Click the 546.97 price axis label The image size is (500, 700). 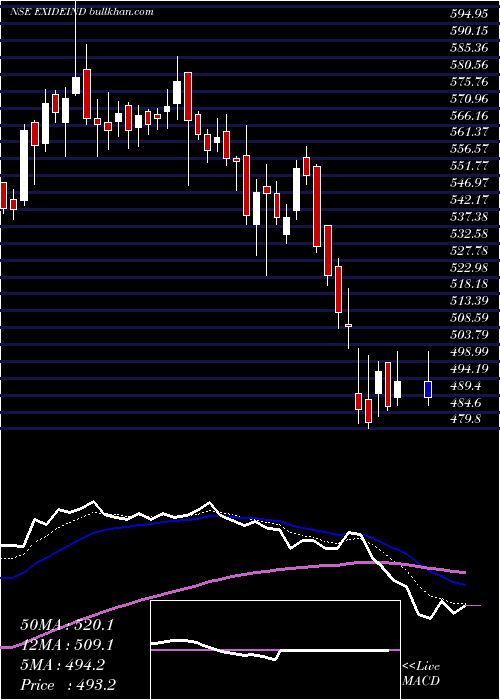(x=469, y=183)
